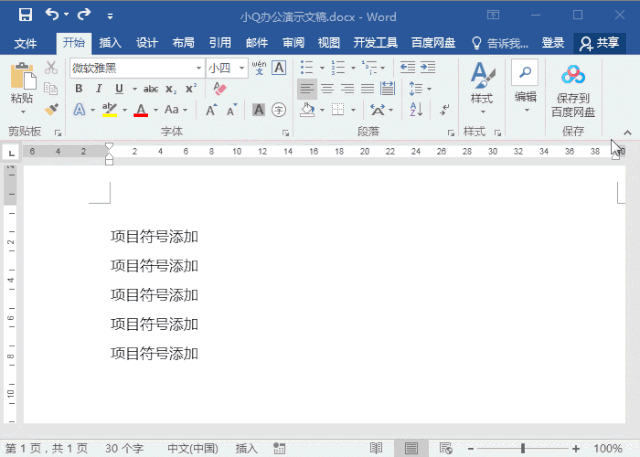Center align the text

coord(327,89)
